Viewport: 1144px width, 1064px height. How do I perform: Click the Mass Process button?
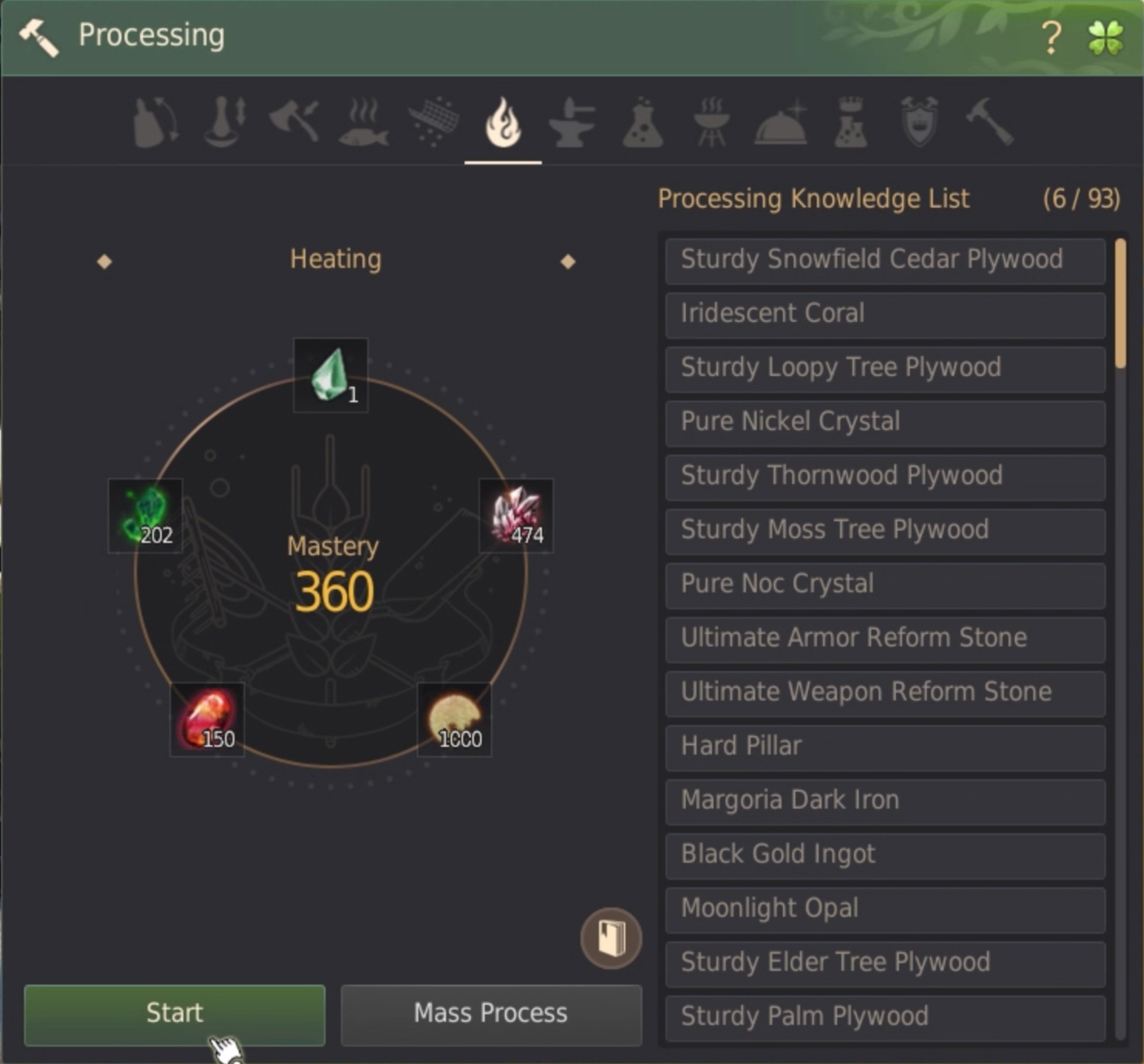491,1015
